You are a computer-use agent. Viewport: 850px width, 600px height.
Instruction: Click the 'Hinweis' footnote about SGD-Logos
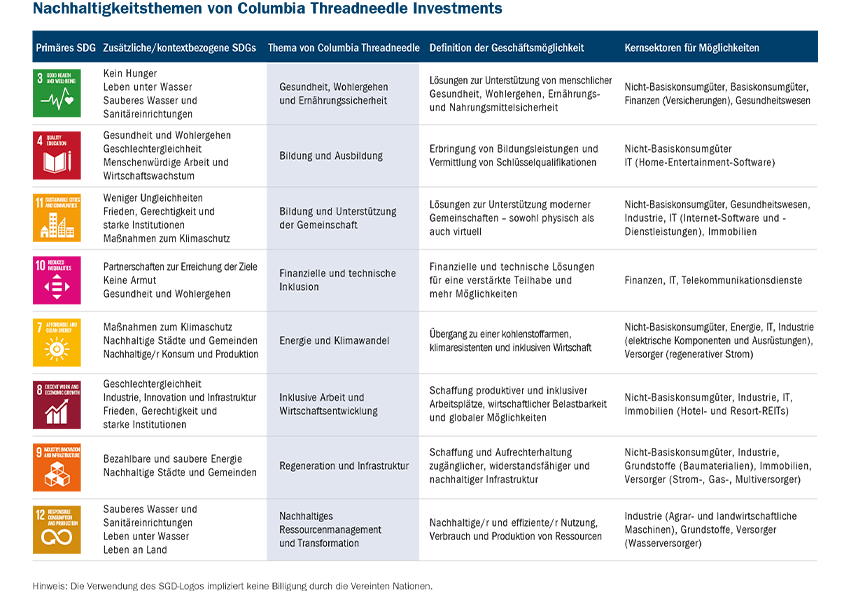233,586
